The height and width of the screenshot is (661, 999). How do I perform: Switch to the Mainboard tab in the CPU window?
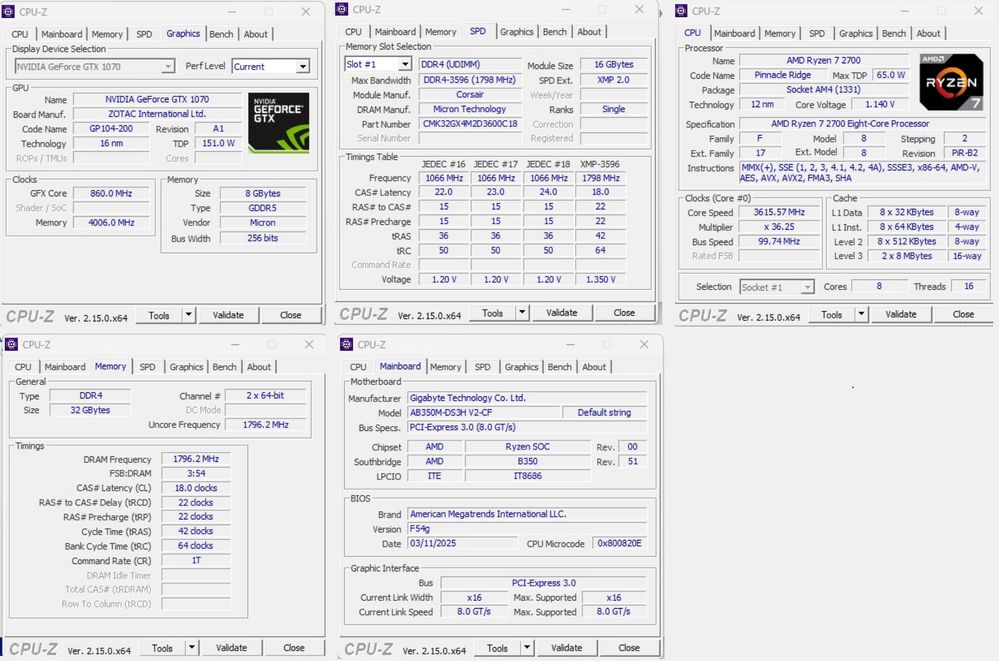click(734, 33)
